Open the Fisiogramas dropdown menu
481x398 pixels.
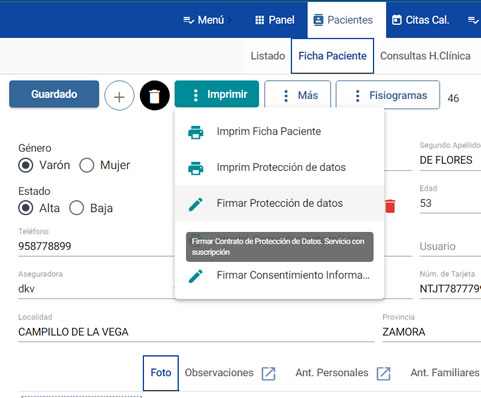click(388, 95)
